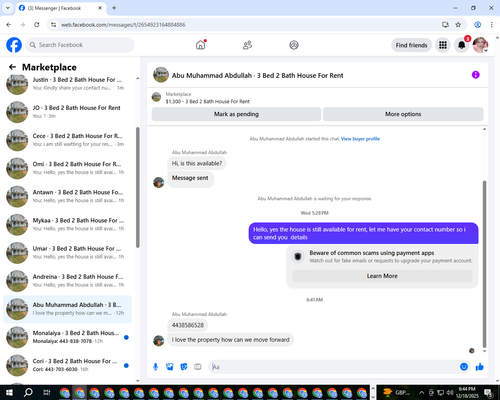Open Chrome profile icon

pyautogui.click(x=477, y=25)
